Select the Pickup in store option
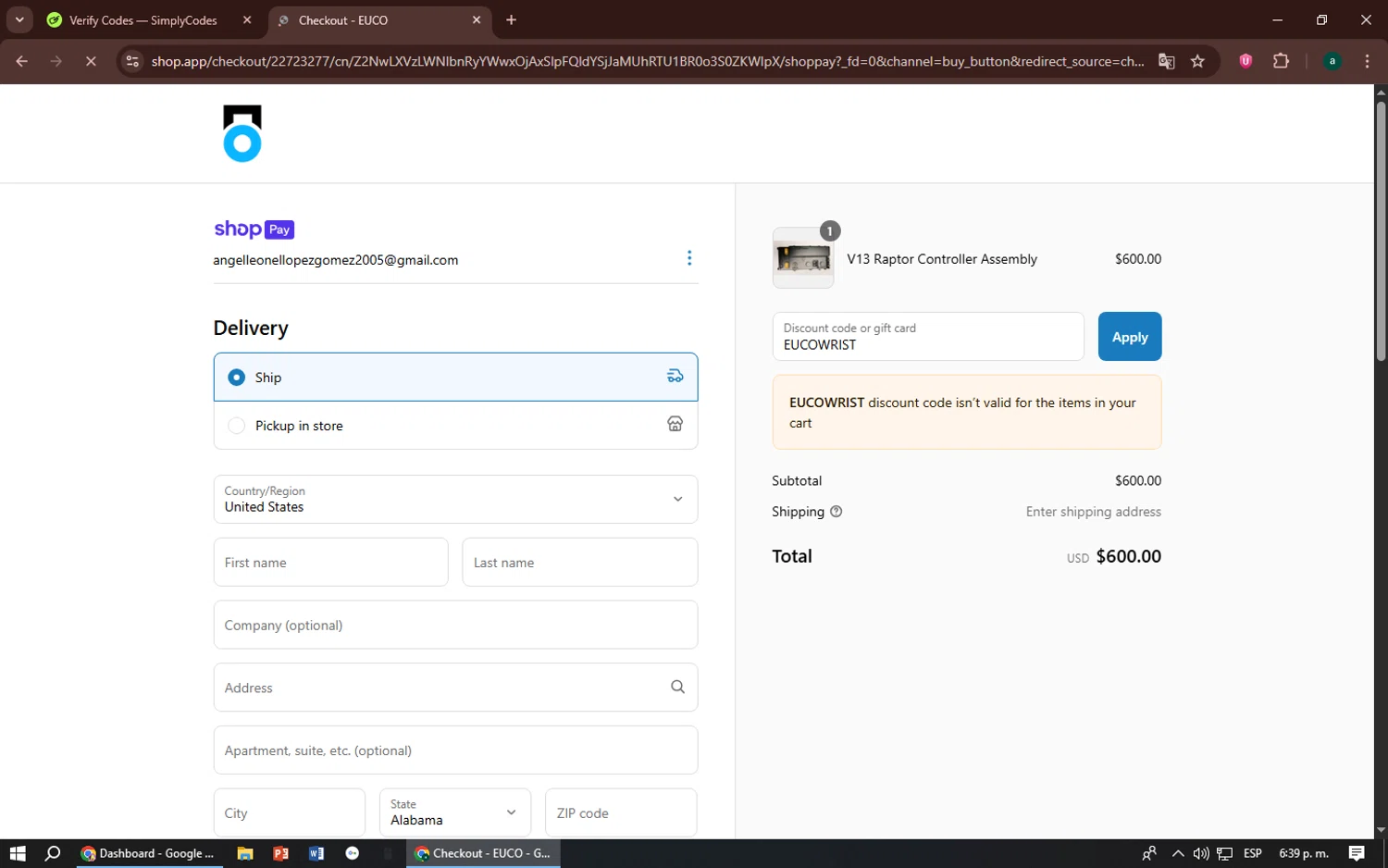This screenshot has width=1388, height=868. (x=455, y=425)
